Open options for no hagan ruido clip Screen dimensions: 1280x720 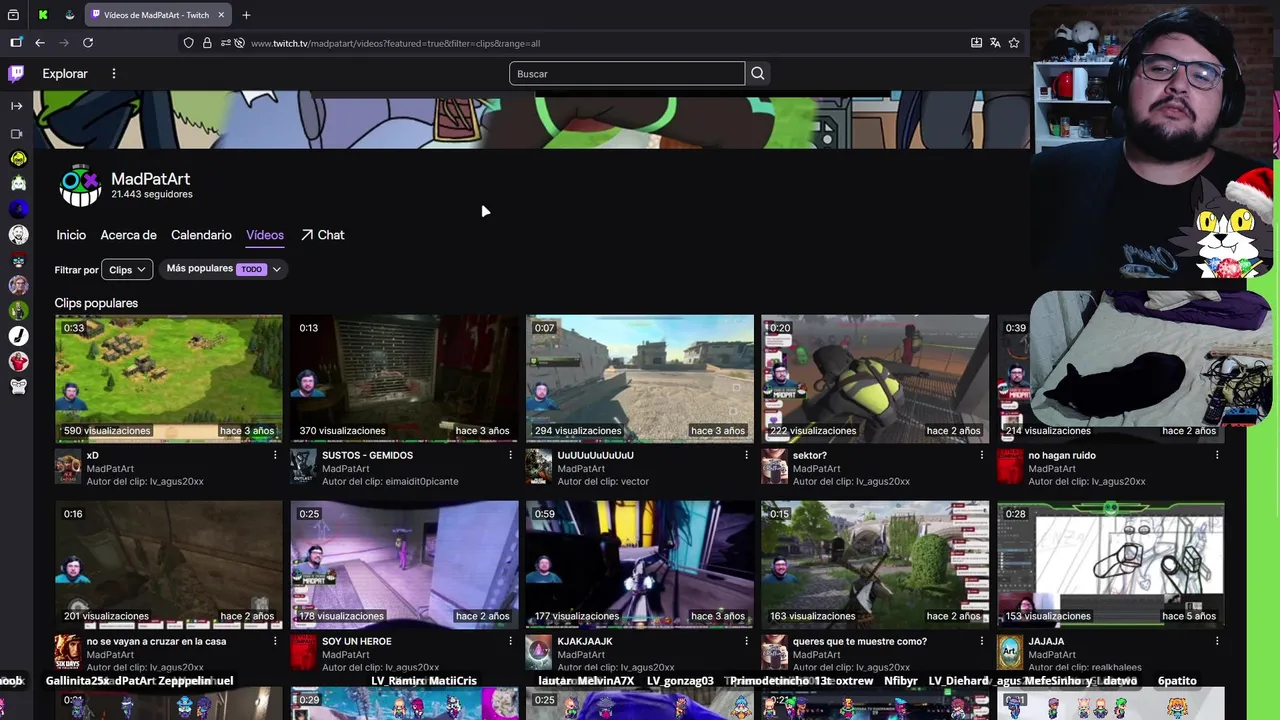(x=1217, y=455)
